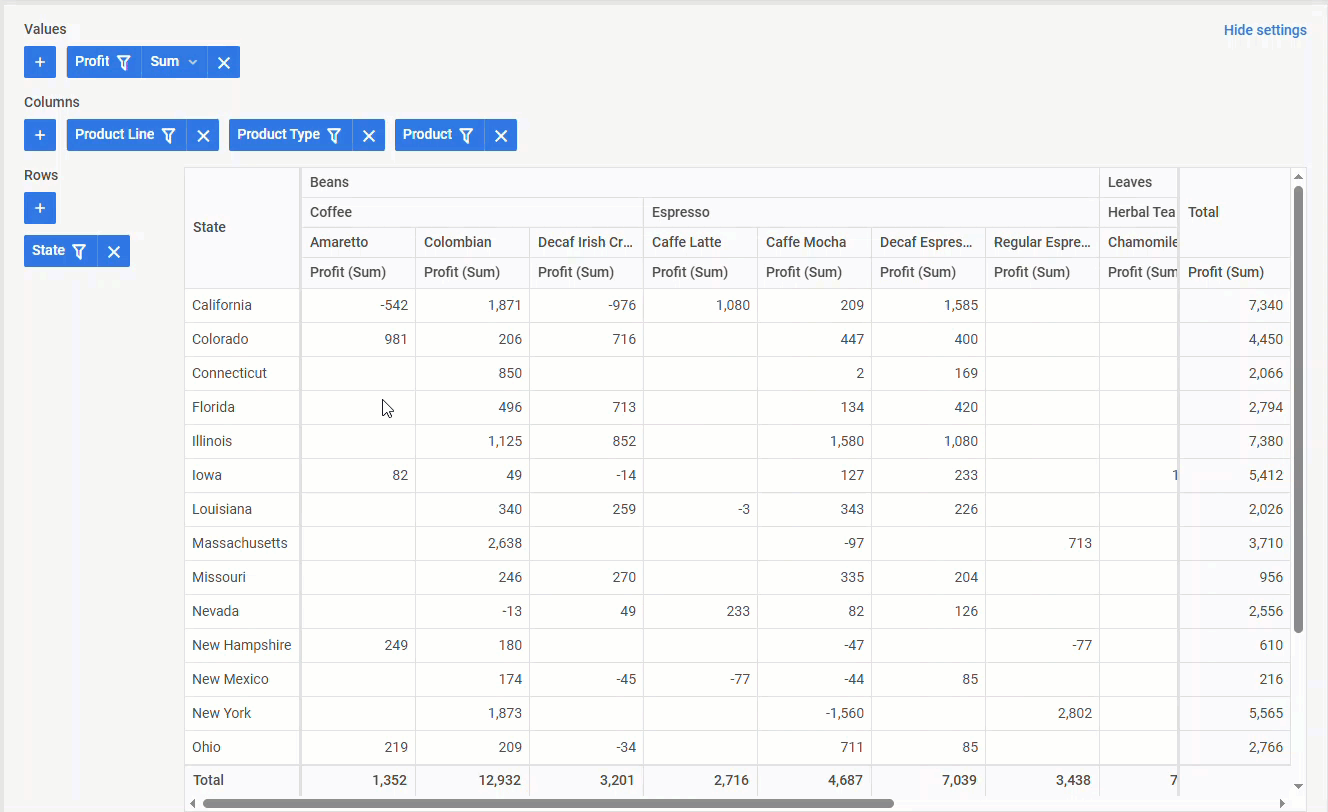Click the Florida row label
The height and width of the screenshot is (812, 1328).
pyautogui.click(x=242, y=408)
